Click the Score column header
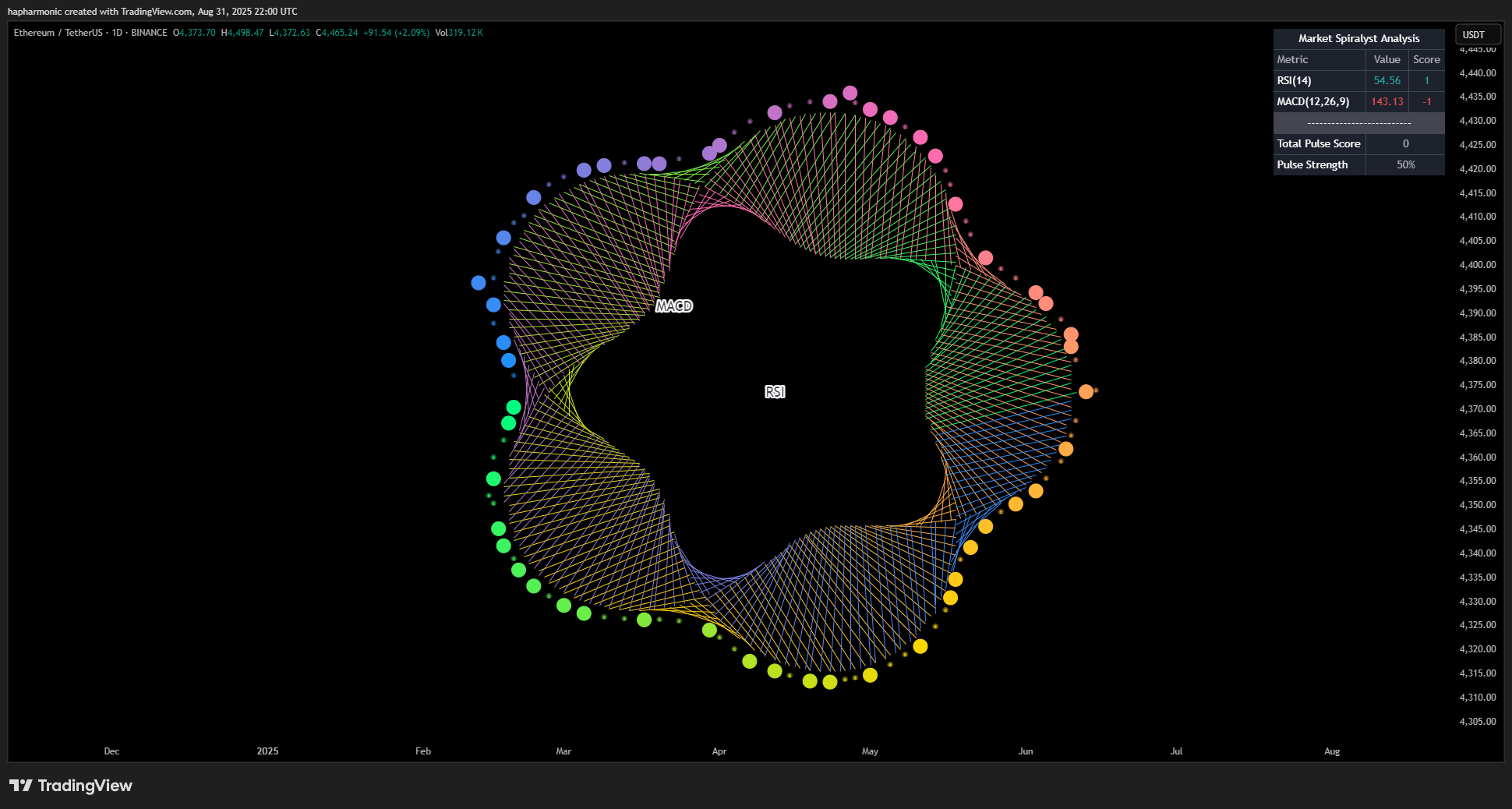Screen dimensions: 1512x809 click(1426, 60)
